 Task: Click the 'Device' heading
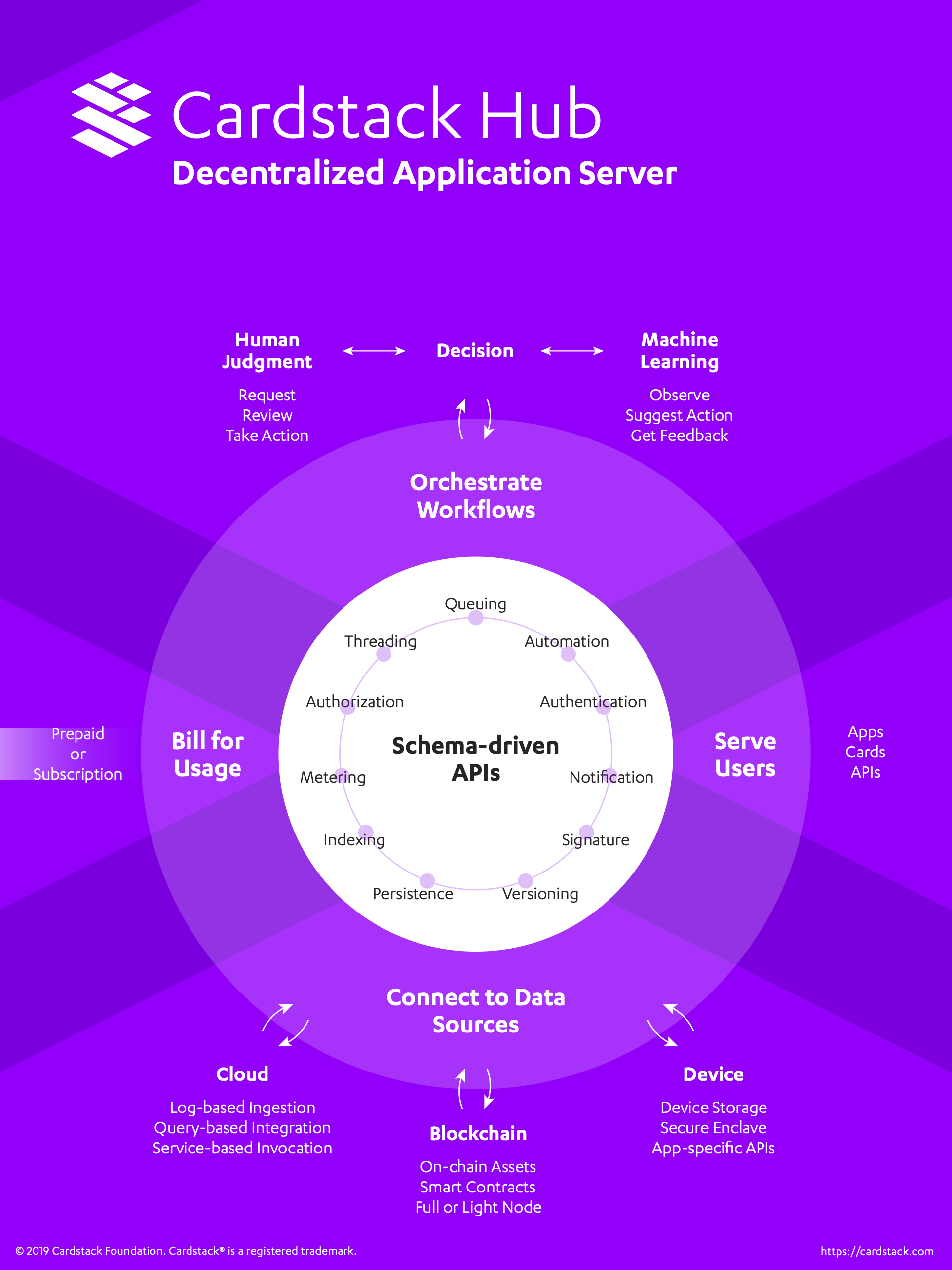tap(713, 1074)
